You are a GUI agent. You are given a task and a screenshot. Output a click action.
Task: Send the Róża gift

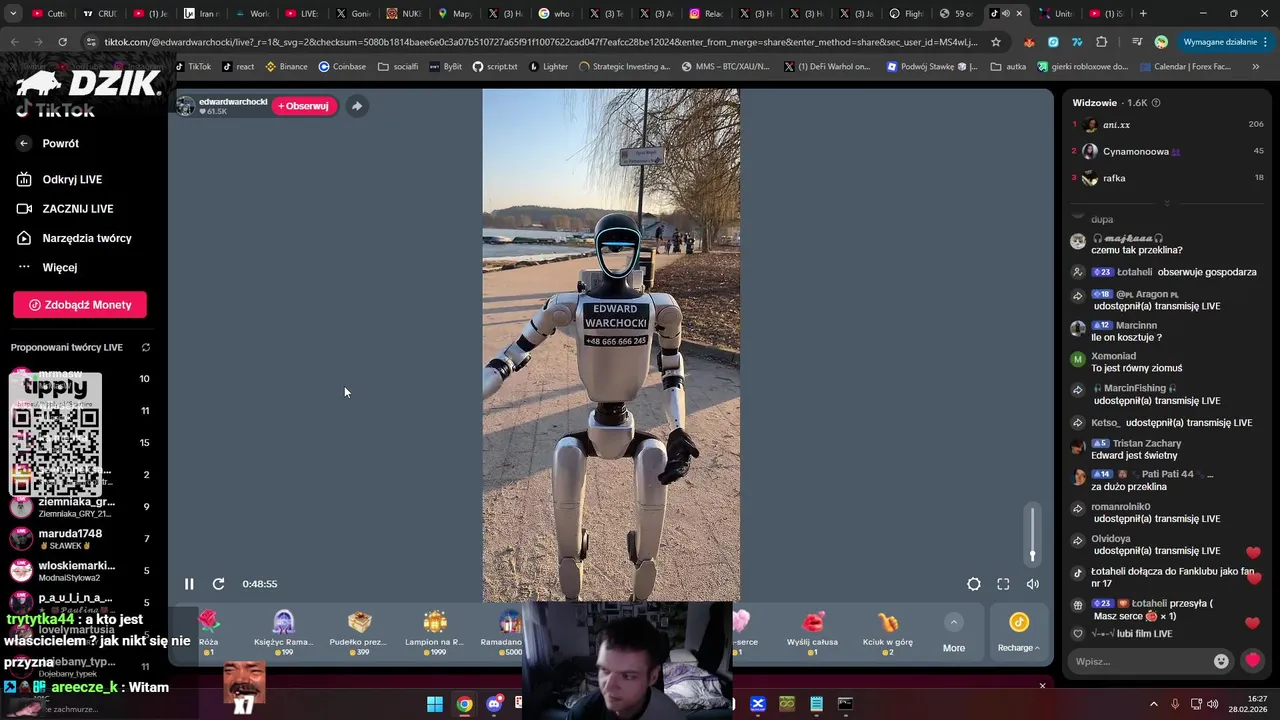click(x=208, y=632)
